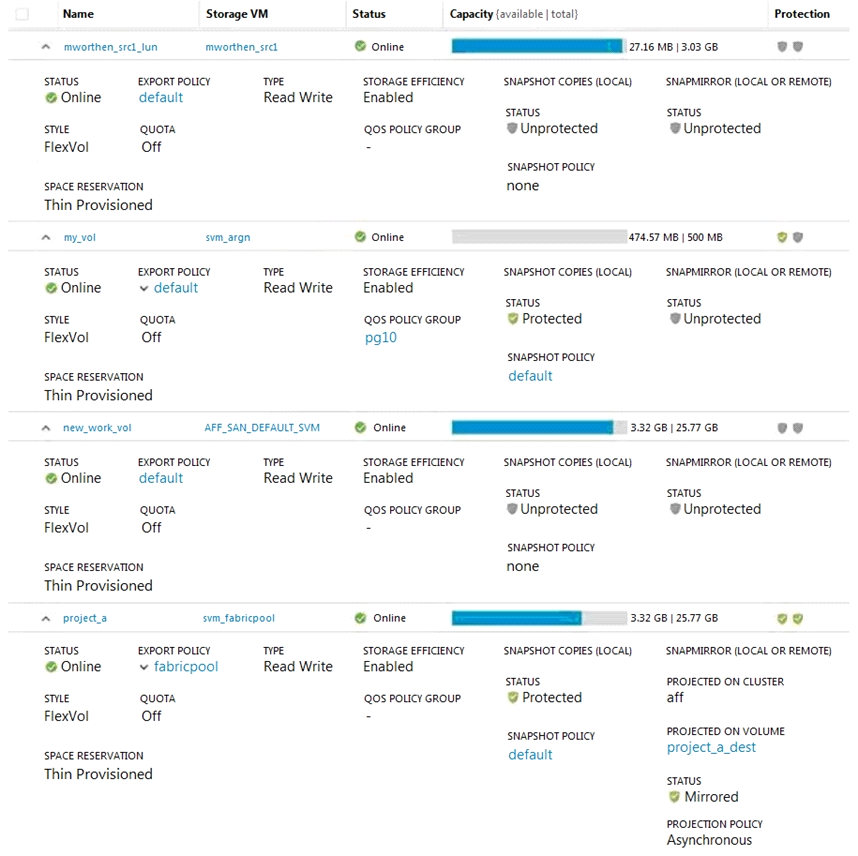The image size is (858, 856).
Task: Tick the select-all checkbox in header
Action: tap(22, 14)
